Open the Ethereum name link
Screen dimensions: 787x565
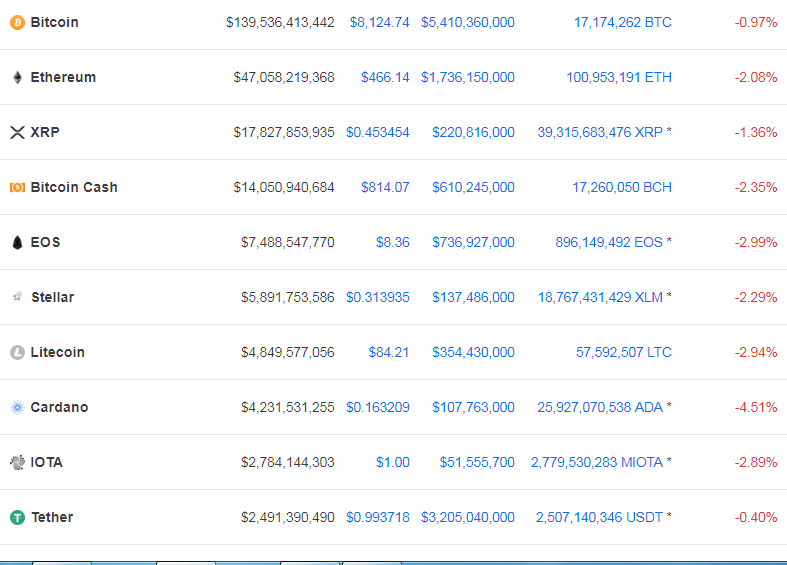click(x=63, y=77)
